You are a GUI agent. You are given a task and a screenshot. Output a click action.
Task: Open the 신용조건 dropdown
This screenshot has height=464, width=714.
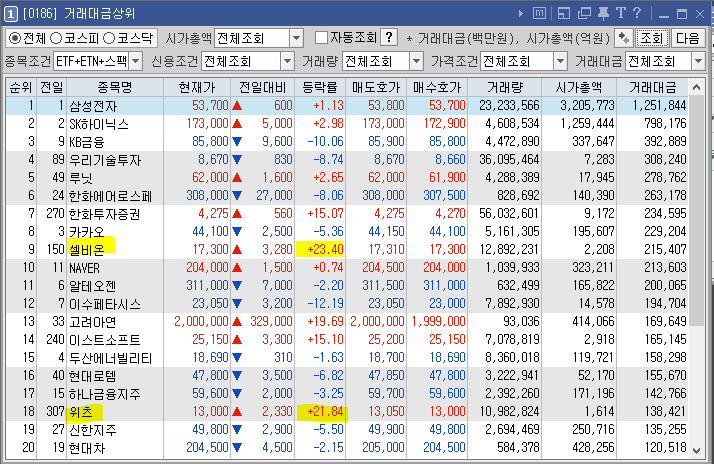point(287,61)
